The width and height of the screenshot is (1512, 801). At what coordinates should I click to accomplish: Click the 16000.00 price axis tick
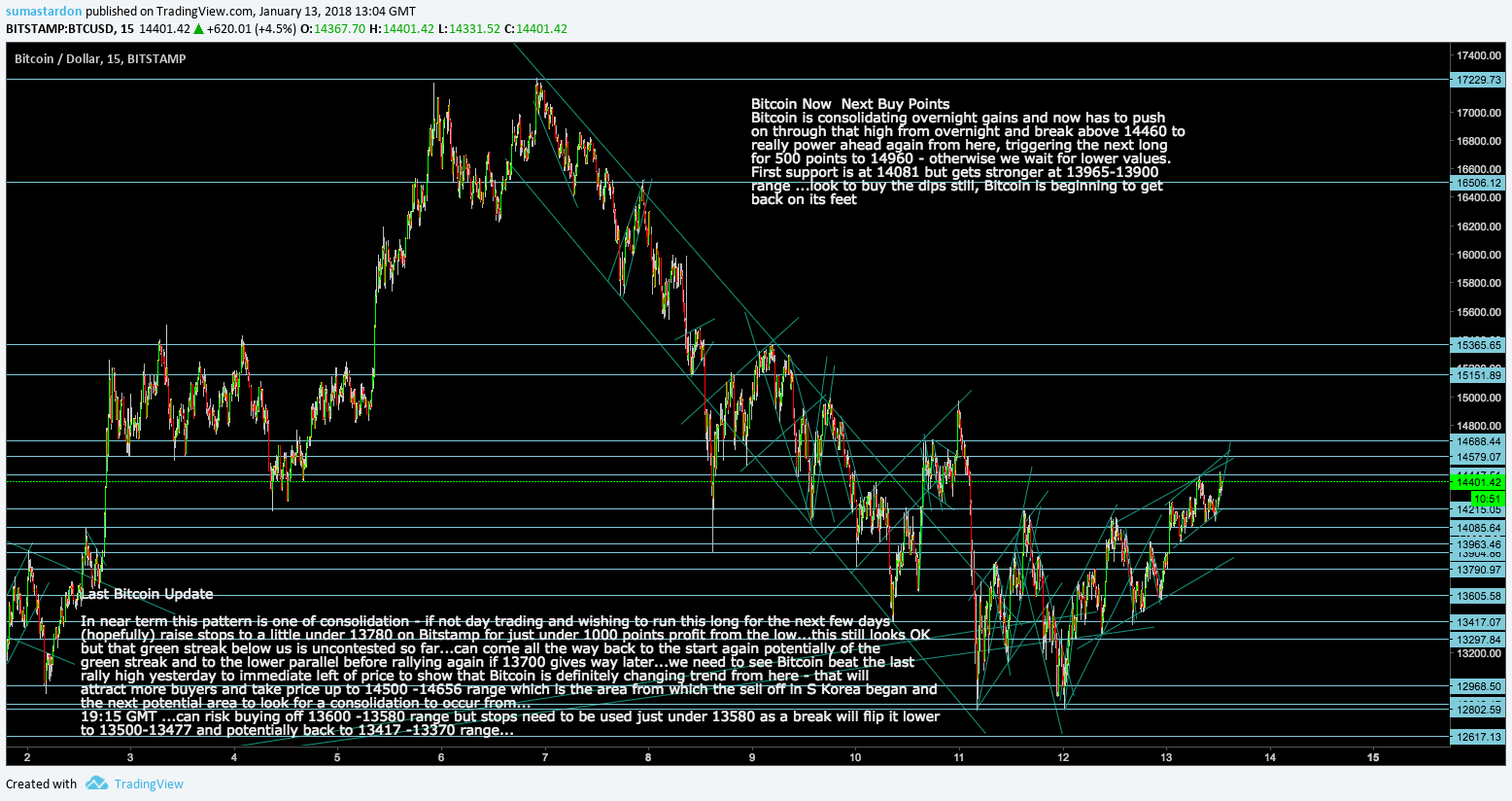pyautogui.click(x=1478, y=255)
